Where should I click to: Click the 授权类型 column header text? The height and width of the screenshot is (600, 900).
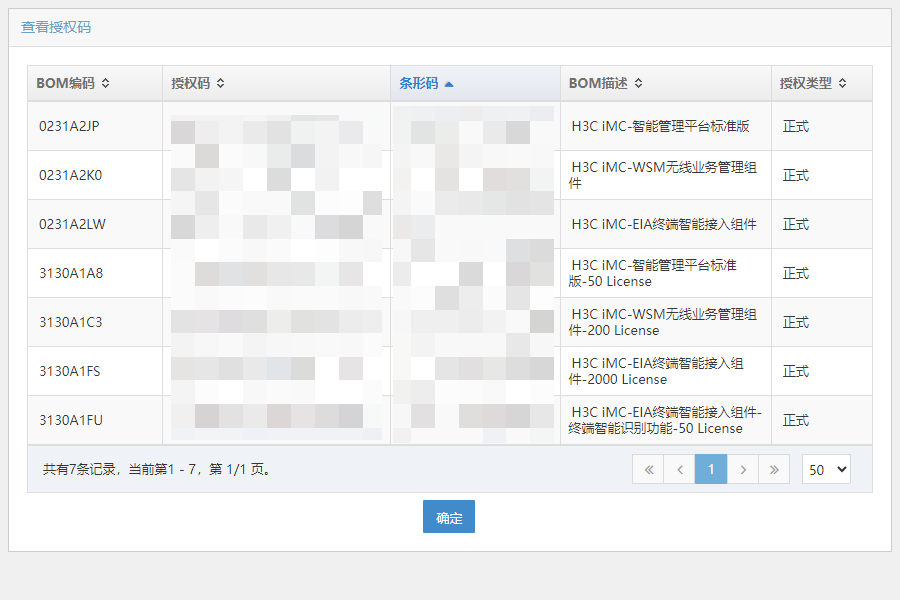[x=805, y=83]
